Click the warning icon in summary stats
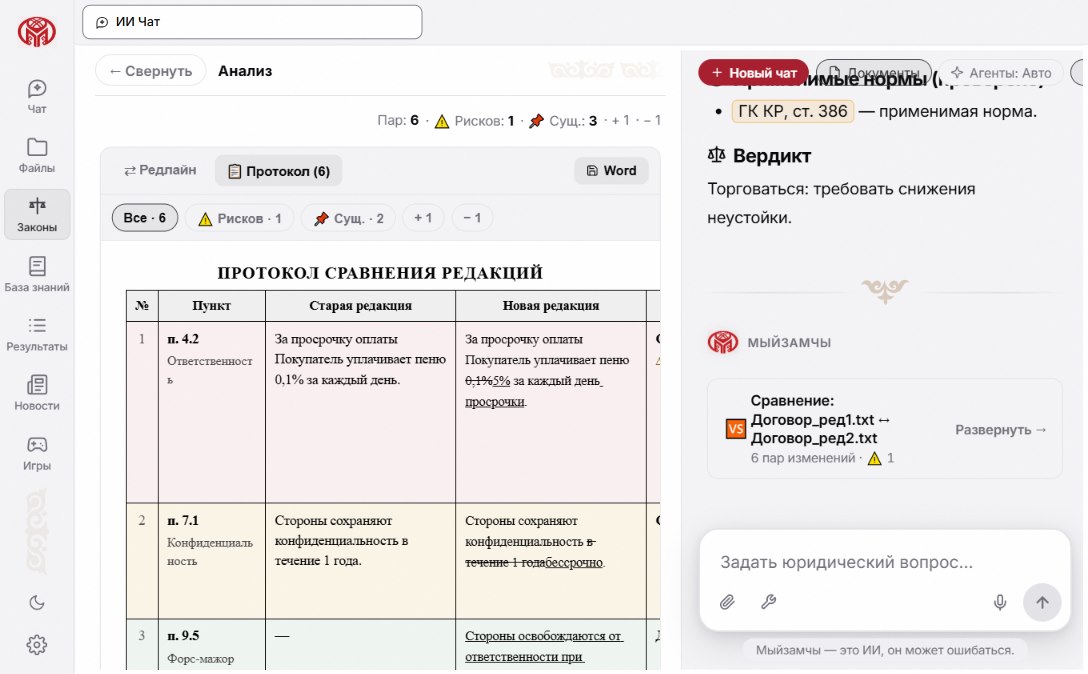The width and height of the screenshot is (1088, 674). coord(442,121)
